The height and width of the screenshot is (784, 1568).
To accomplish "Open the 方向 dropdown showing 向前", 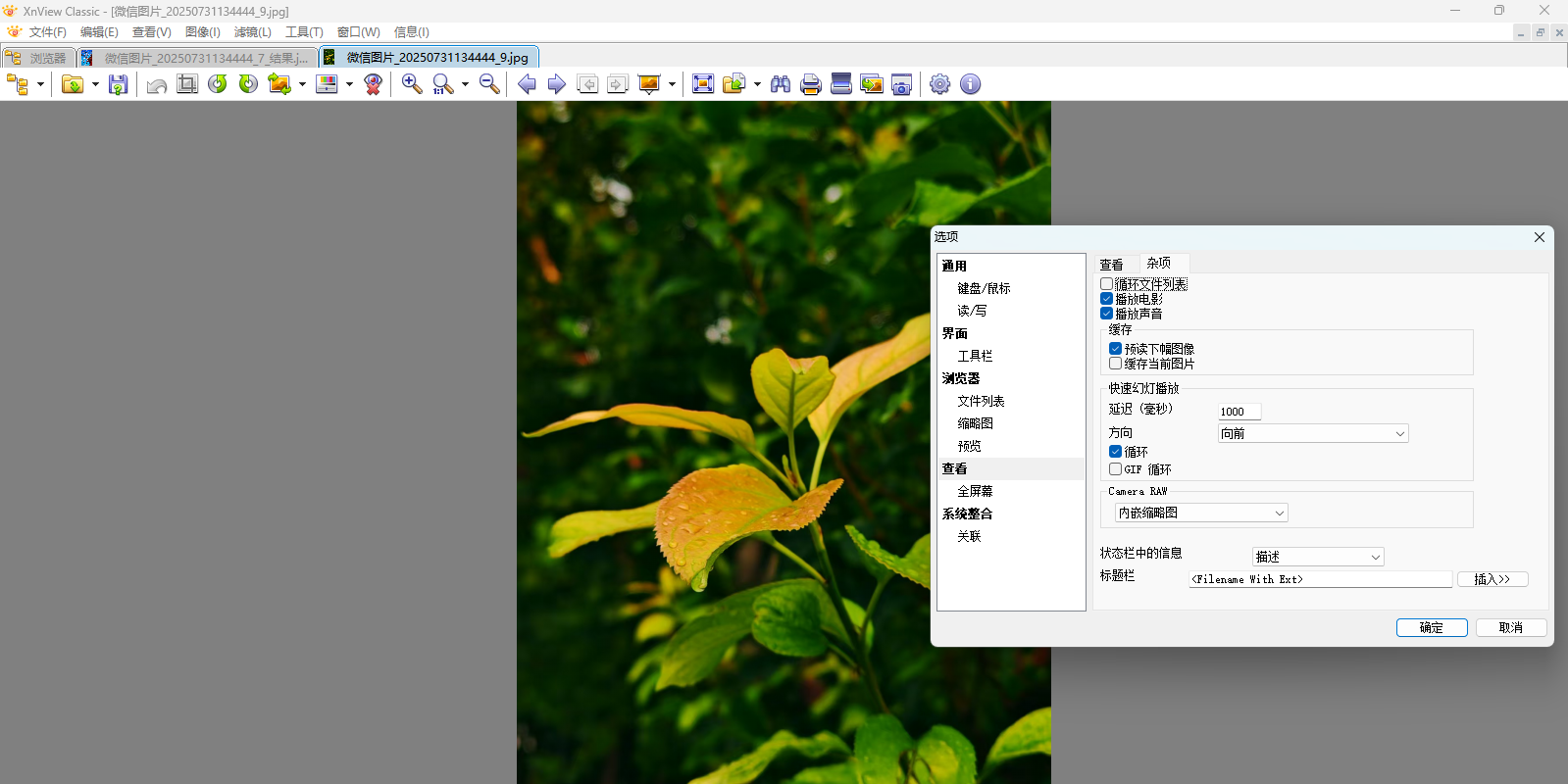I will [x=1312, y=433].
